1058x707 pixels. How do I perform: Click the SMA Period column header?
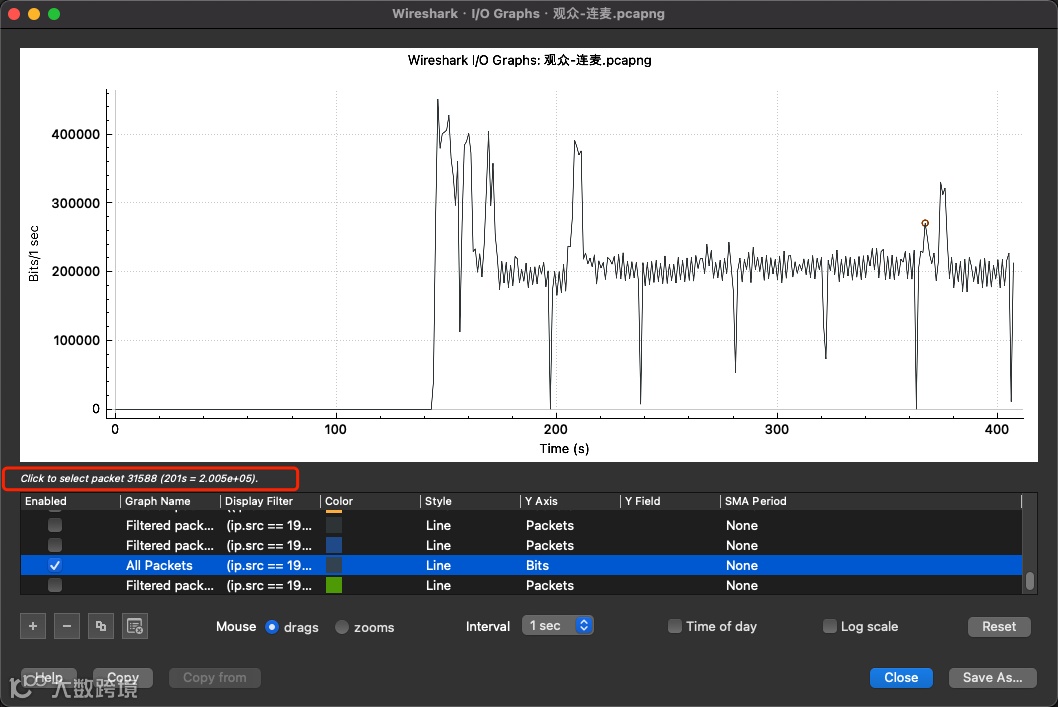(x=870, y=501)
